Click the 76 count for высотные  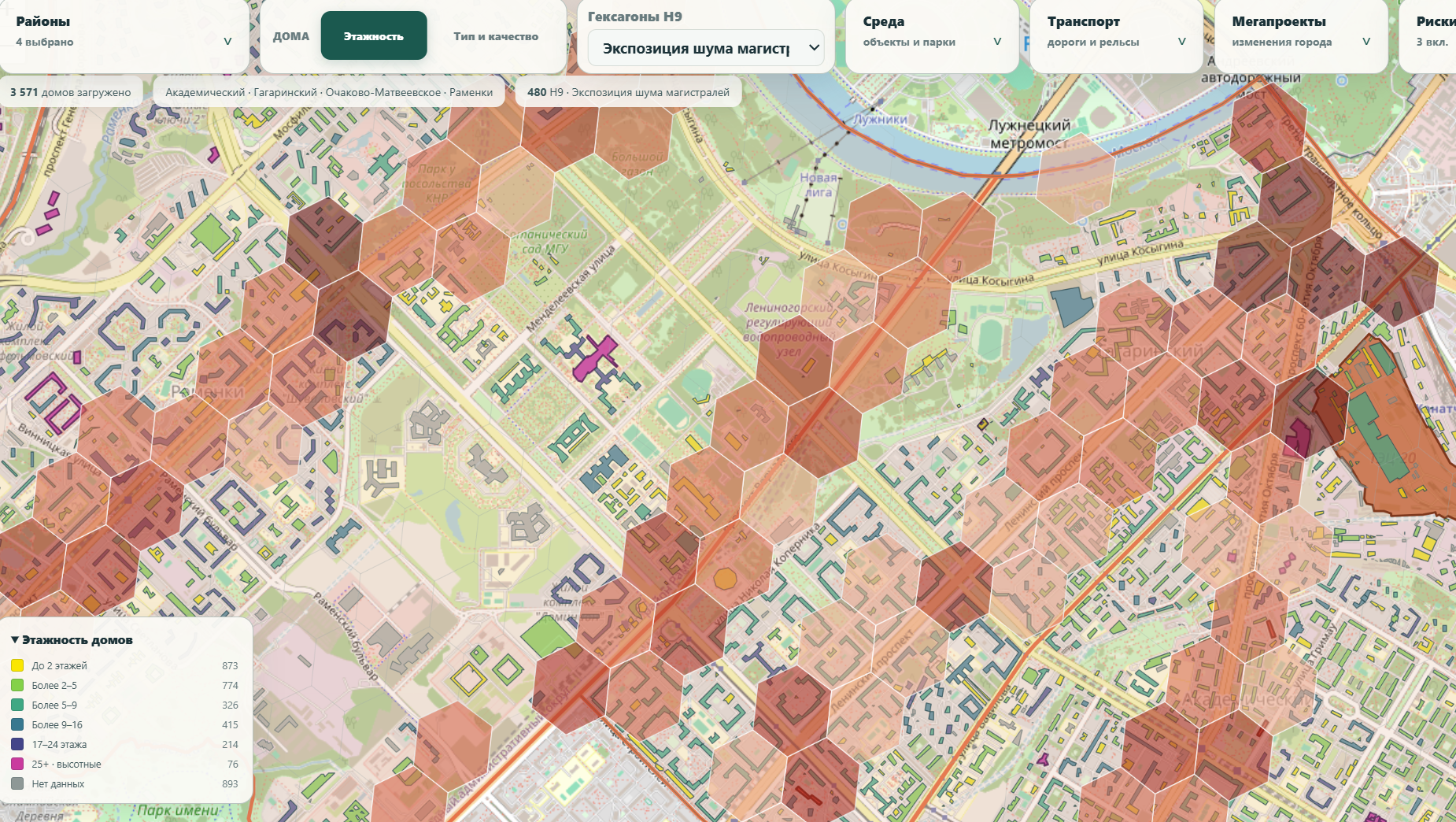(233, 764)
